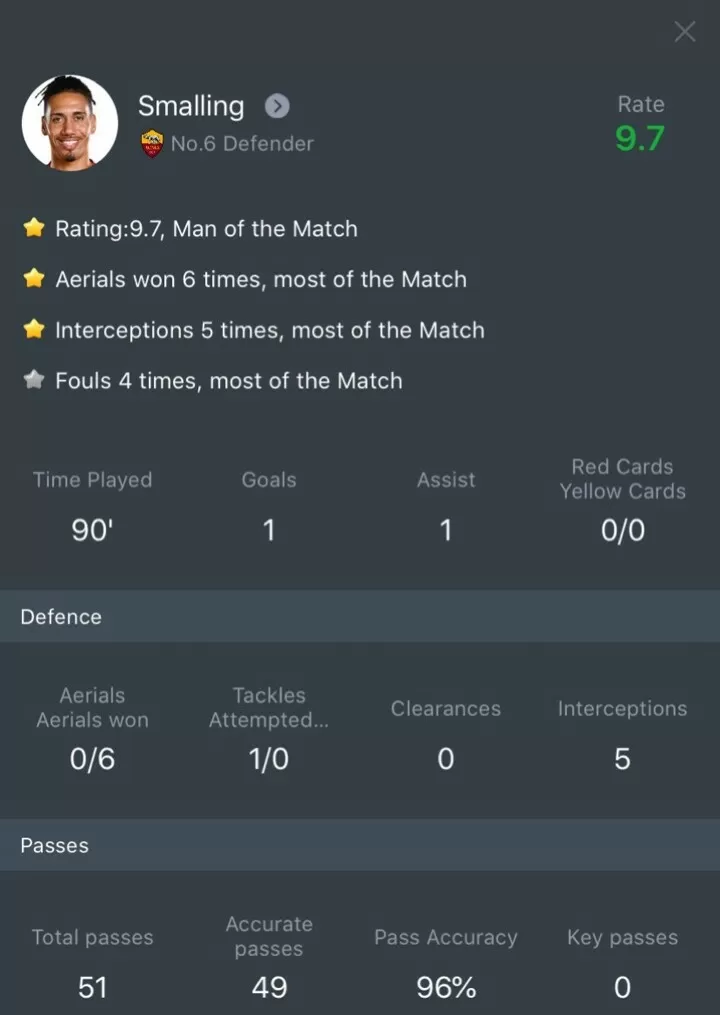This screenshot has width=720, height=1015.
Task: Open Smalling's profile via arrow icon
Action: point(277,106)
